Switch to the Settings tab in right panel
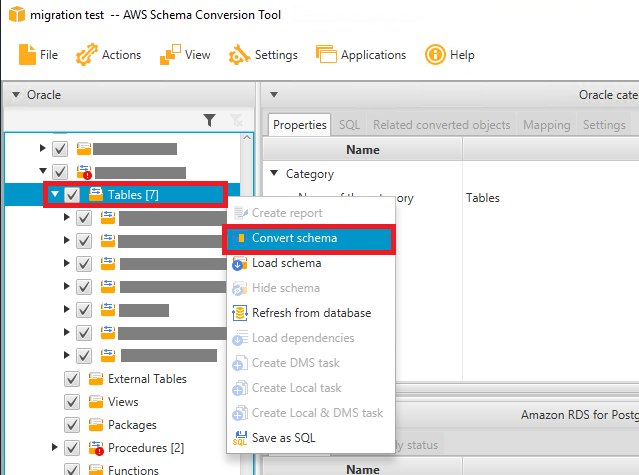Screen dimensions: 639x475 pos(604,125)
